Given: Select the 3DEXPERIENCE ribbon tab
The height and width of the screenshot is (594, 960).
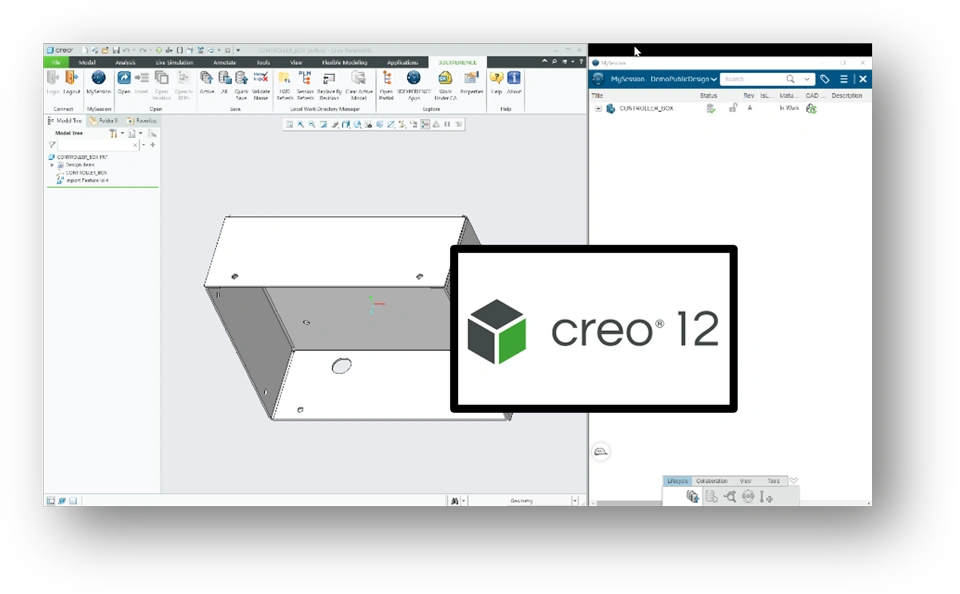Looking at the screenshot, I should coord(457,62).
